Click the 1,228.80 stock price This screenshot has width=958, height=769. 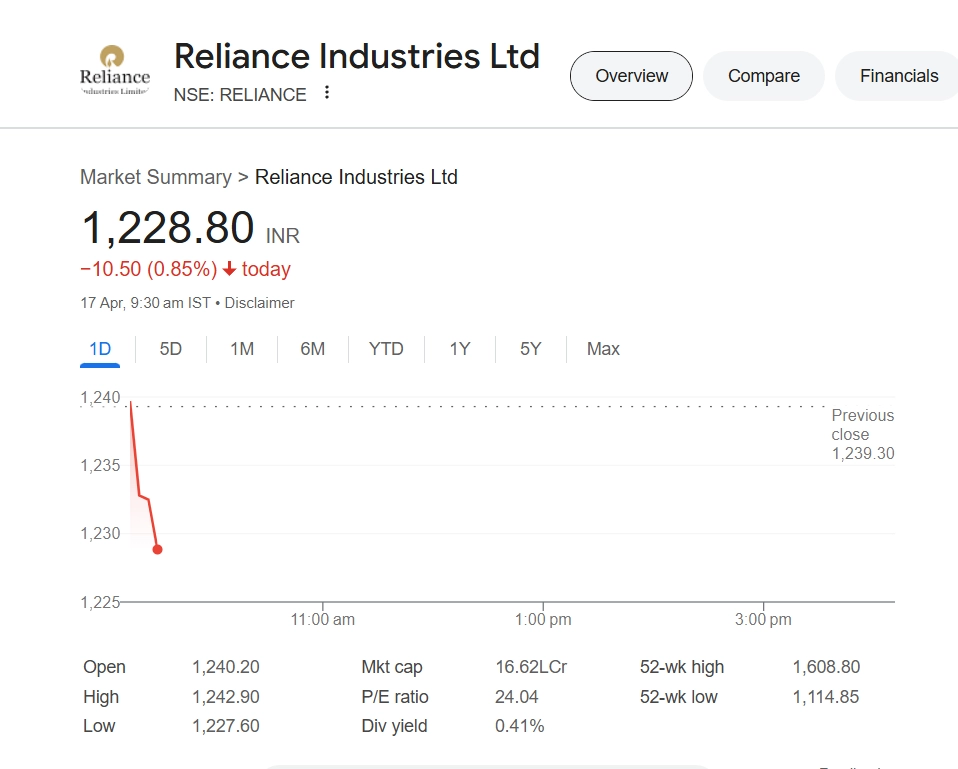168,228
